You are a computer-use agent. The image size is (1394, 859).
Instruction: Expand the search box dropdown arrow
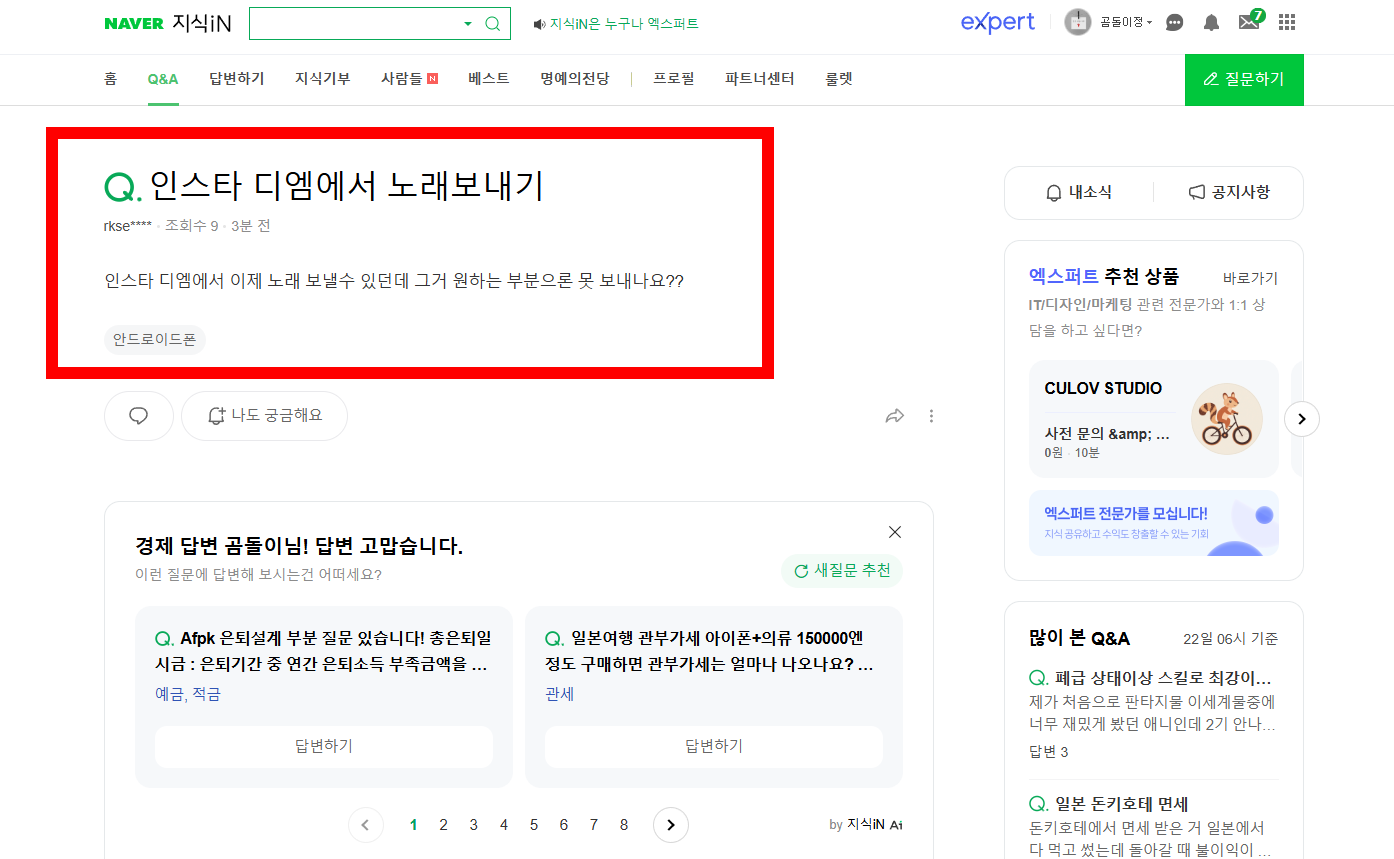click(467, 24)
